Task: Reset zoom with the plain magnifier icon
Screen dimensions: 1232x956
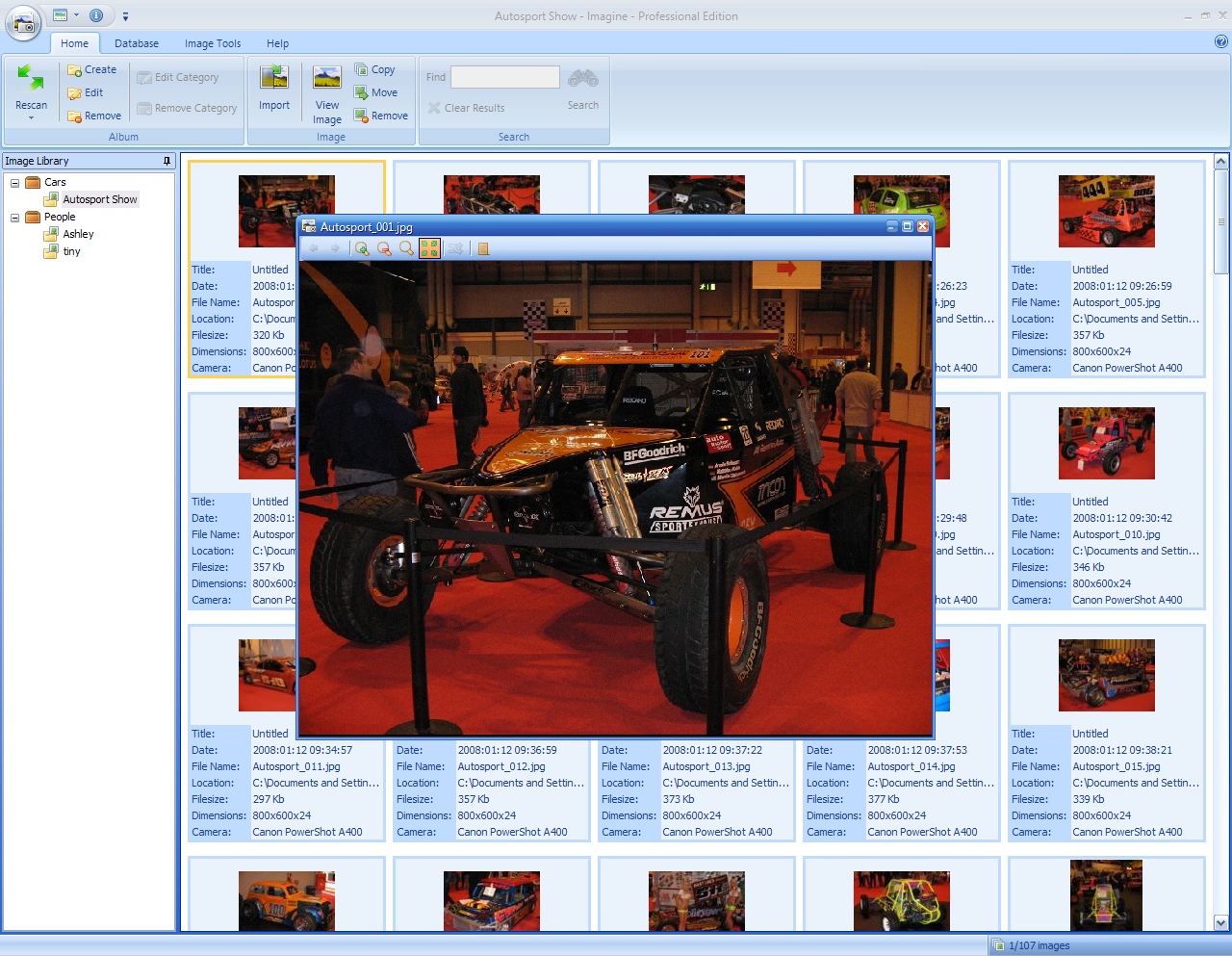Action: 406,248
